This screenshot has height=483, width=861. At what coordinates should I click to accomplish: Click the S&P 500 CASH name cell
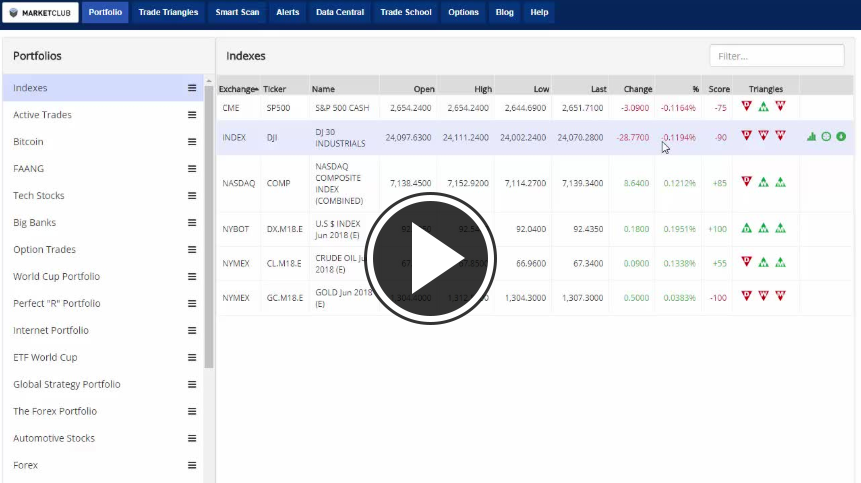(x=342, y=108)
